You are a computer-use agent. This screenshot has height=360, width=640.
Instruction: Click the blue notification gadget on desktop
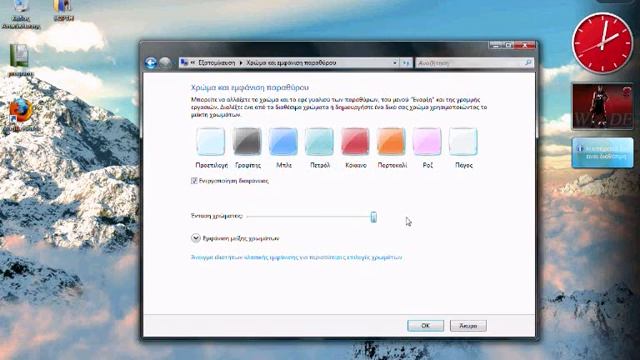[602, 153]
